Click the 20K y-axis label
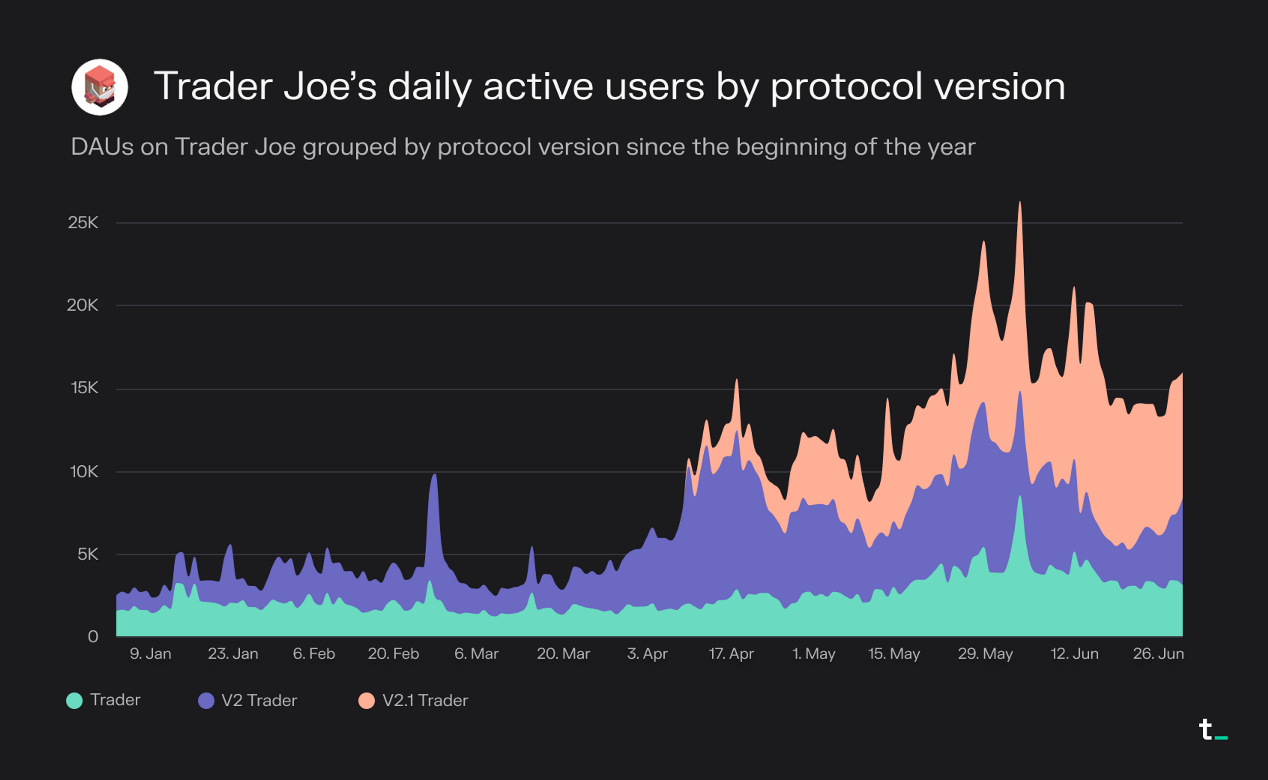The width and height of the screenshot is (1268, 780). [83, 305]
